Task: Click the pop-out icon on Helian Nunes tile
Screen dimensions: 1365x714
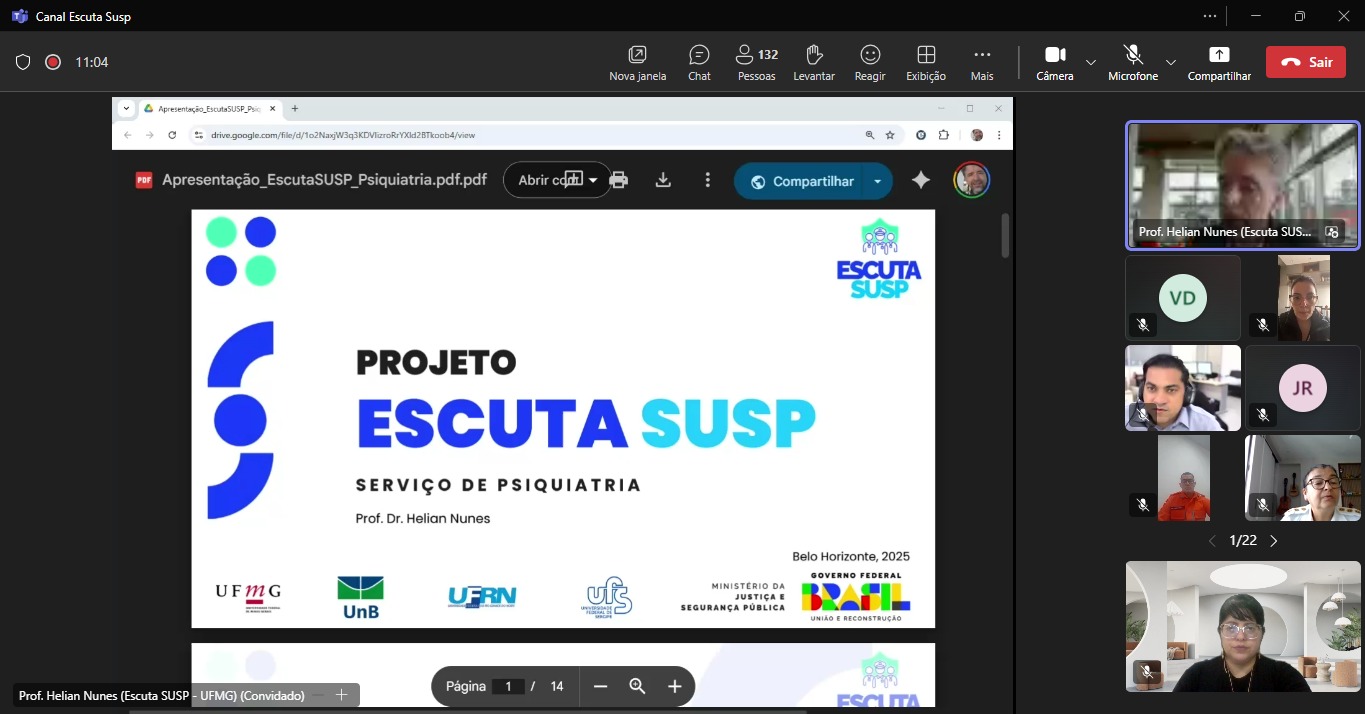Action: point(1331,232)
